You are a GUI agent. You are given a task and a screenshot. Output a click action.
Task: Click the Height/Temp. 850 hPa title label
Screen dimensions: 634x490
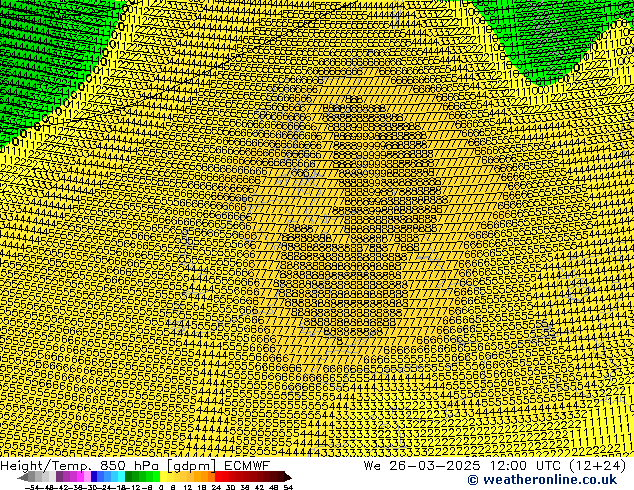pos(80,465)
